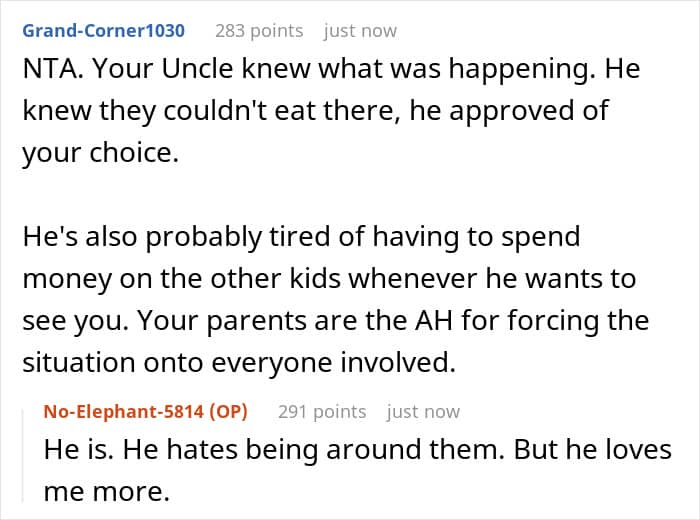Collapse the reply thread using the vertical line
This screenshot has width=700, height=520.
[23, 455]
